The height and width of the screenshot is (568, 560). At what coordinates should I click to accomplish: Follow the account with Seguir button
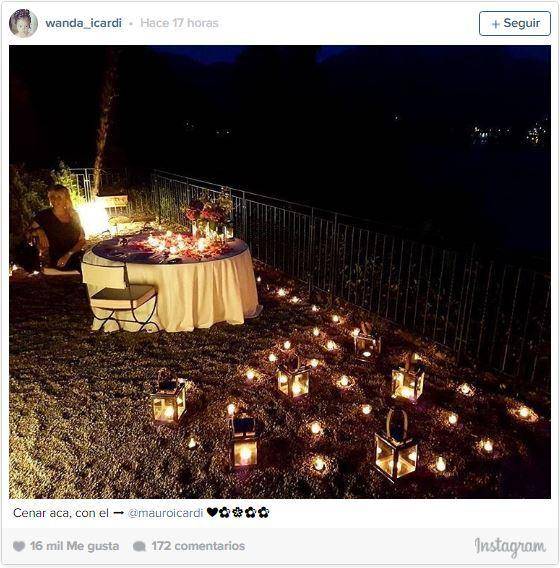(x=515, y=23)
